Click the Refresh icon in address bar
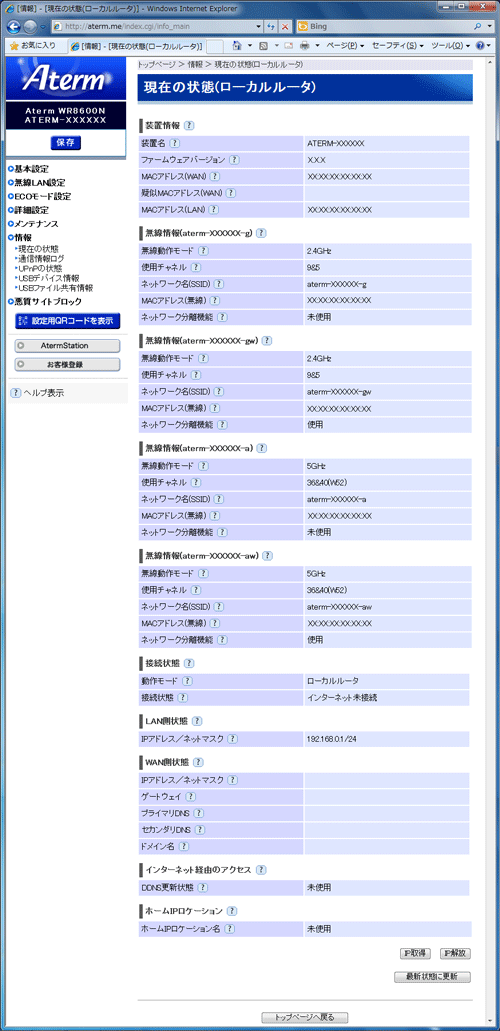This screenshot has width=500, height=1031. (x=272, y=27)
